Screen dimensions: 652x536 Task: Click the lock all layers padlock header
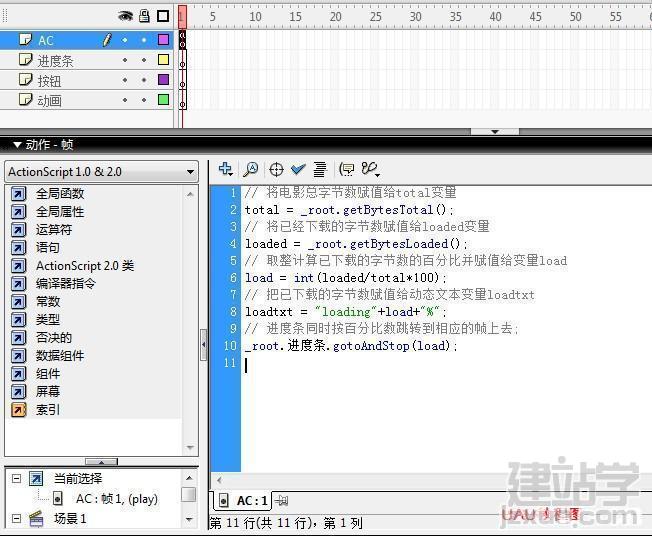pos(144,16)
